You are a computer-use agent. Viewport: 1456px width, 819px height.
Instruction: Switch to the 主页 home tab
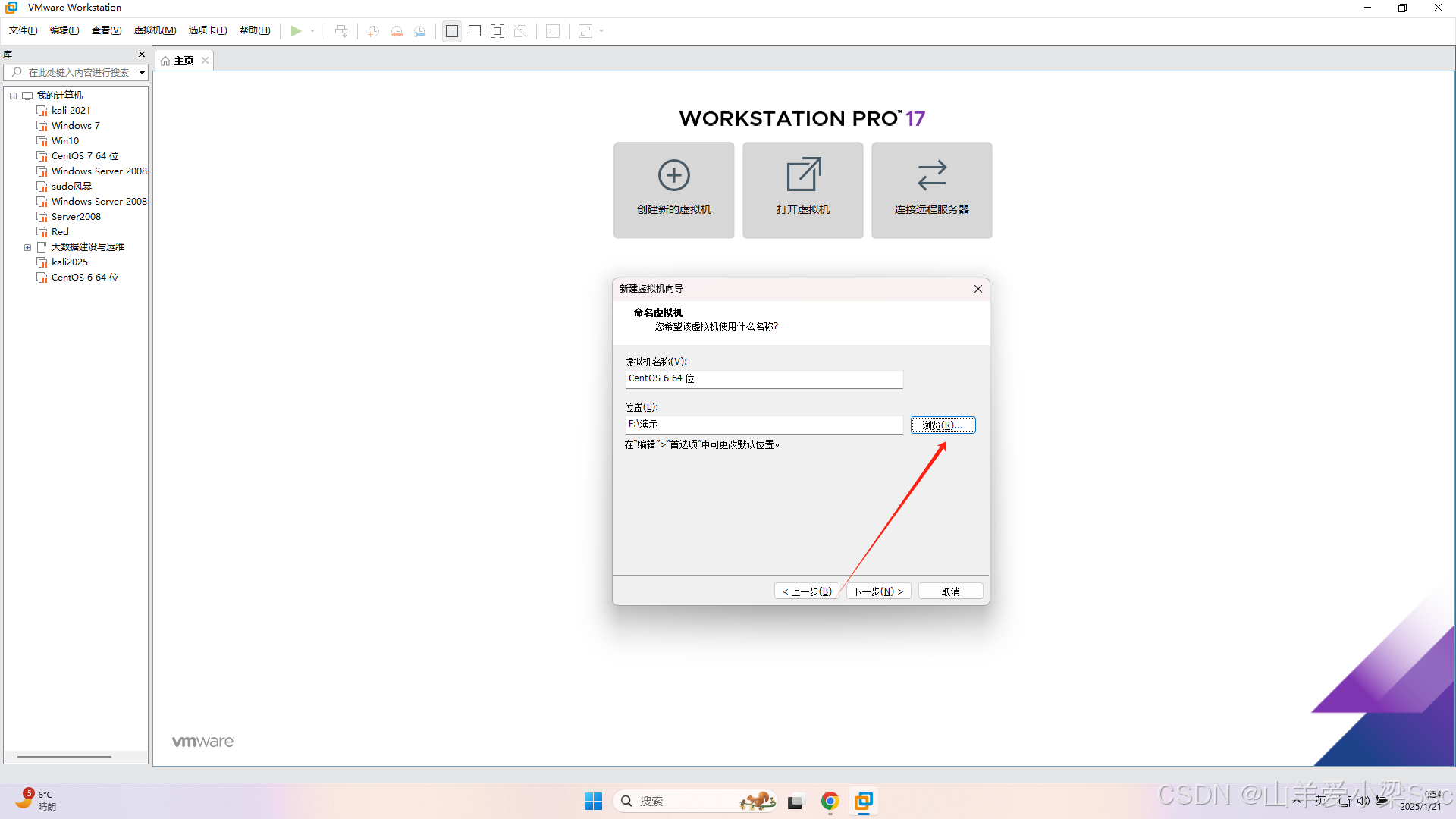click(182, 61)
